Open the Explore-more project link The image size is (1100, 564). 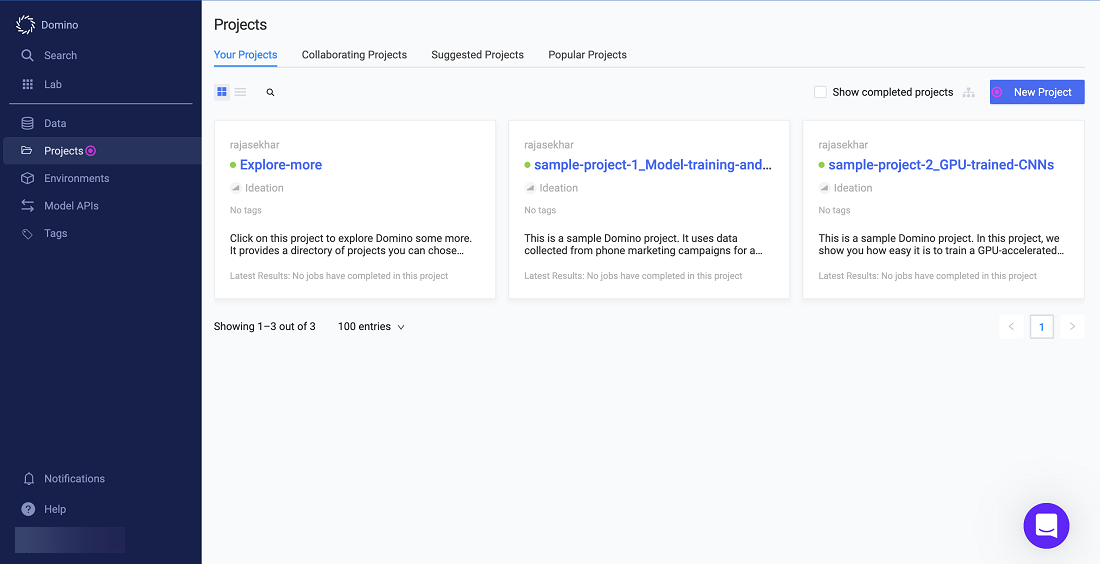tap(281, 165)
